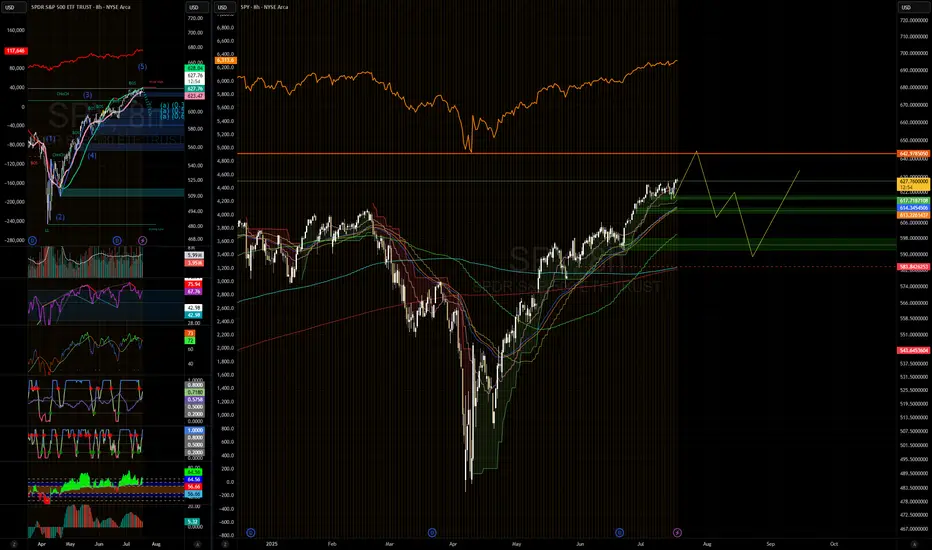
Task: Click the round corner button under the main chart's left scale
Action: 225,543
